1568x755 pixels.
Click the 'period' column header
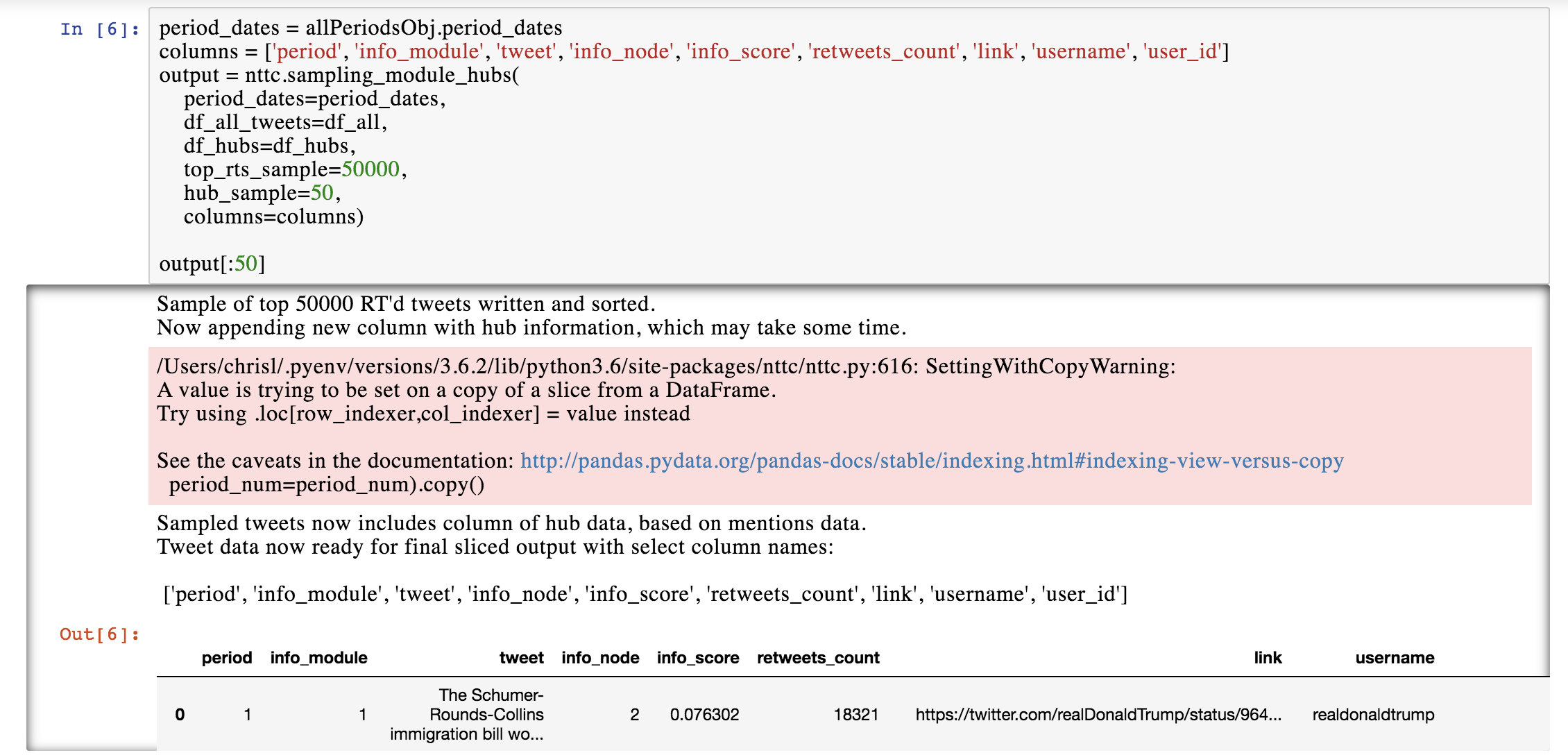pos(226,658)
